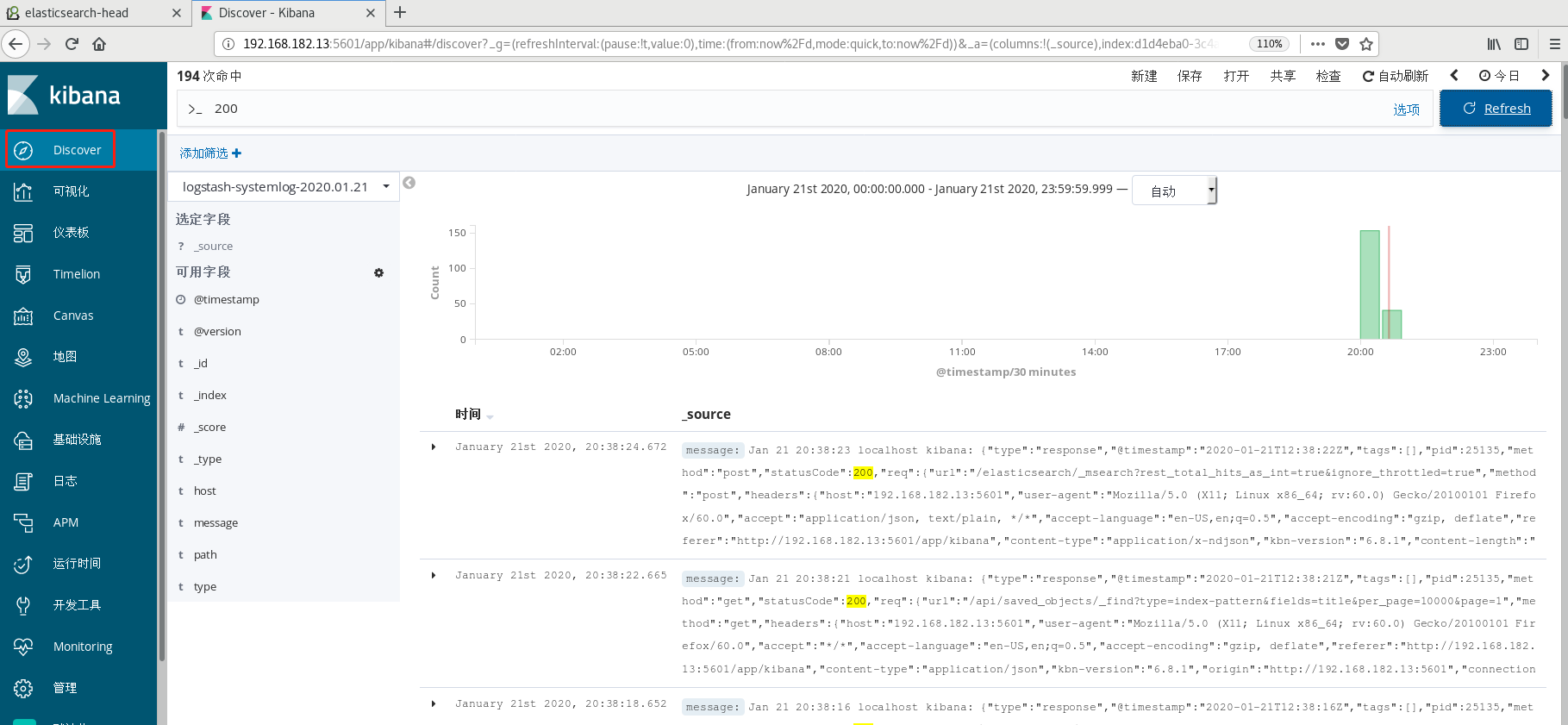Click the Refresh button

(x=1496, y=109)
